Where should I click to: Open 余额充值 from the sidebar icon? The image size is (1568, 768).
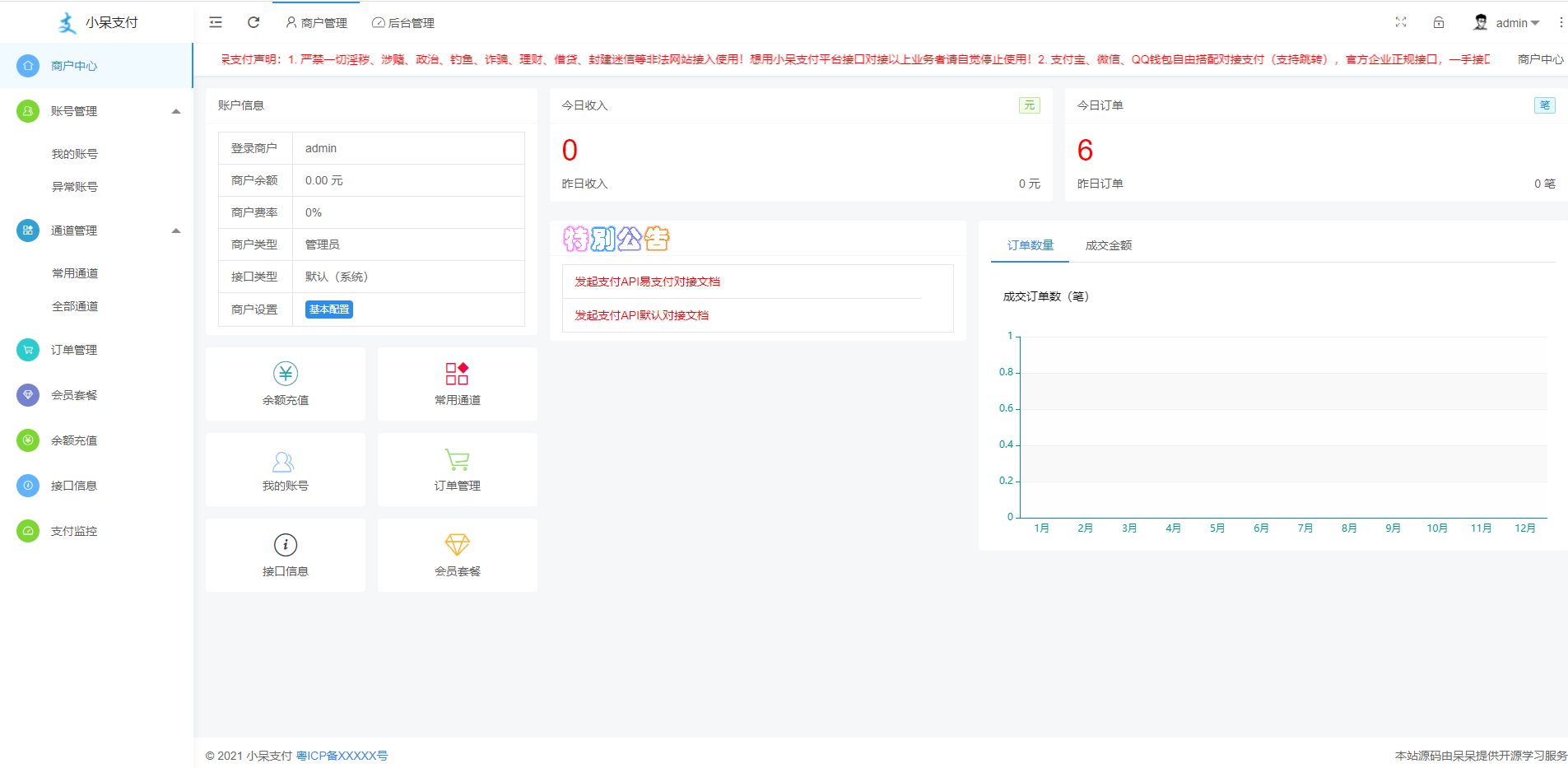point(27,440)
